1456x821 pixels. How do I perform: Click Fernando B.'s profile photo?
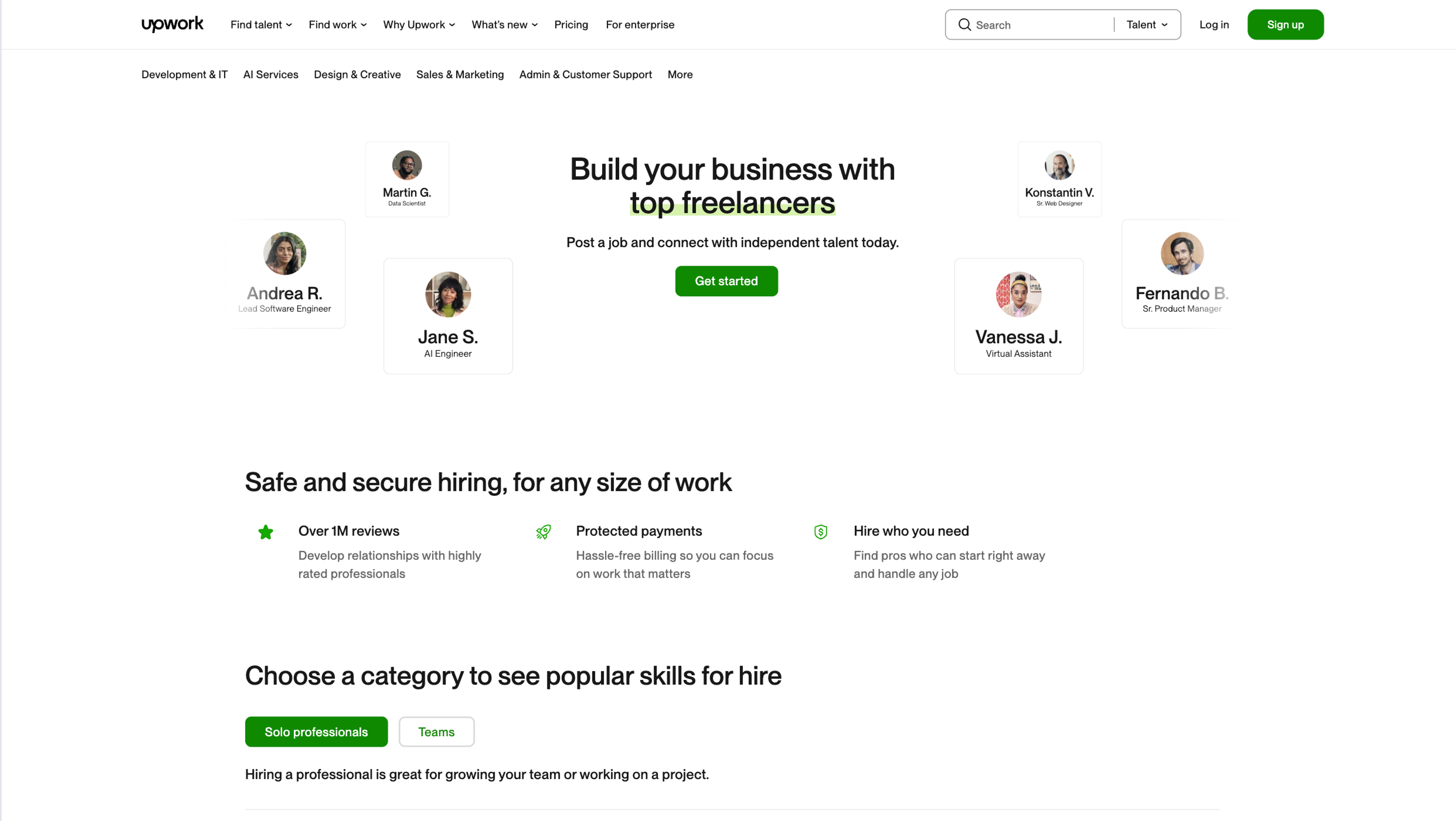1181,253
